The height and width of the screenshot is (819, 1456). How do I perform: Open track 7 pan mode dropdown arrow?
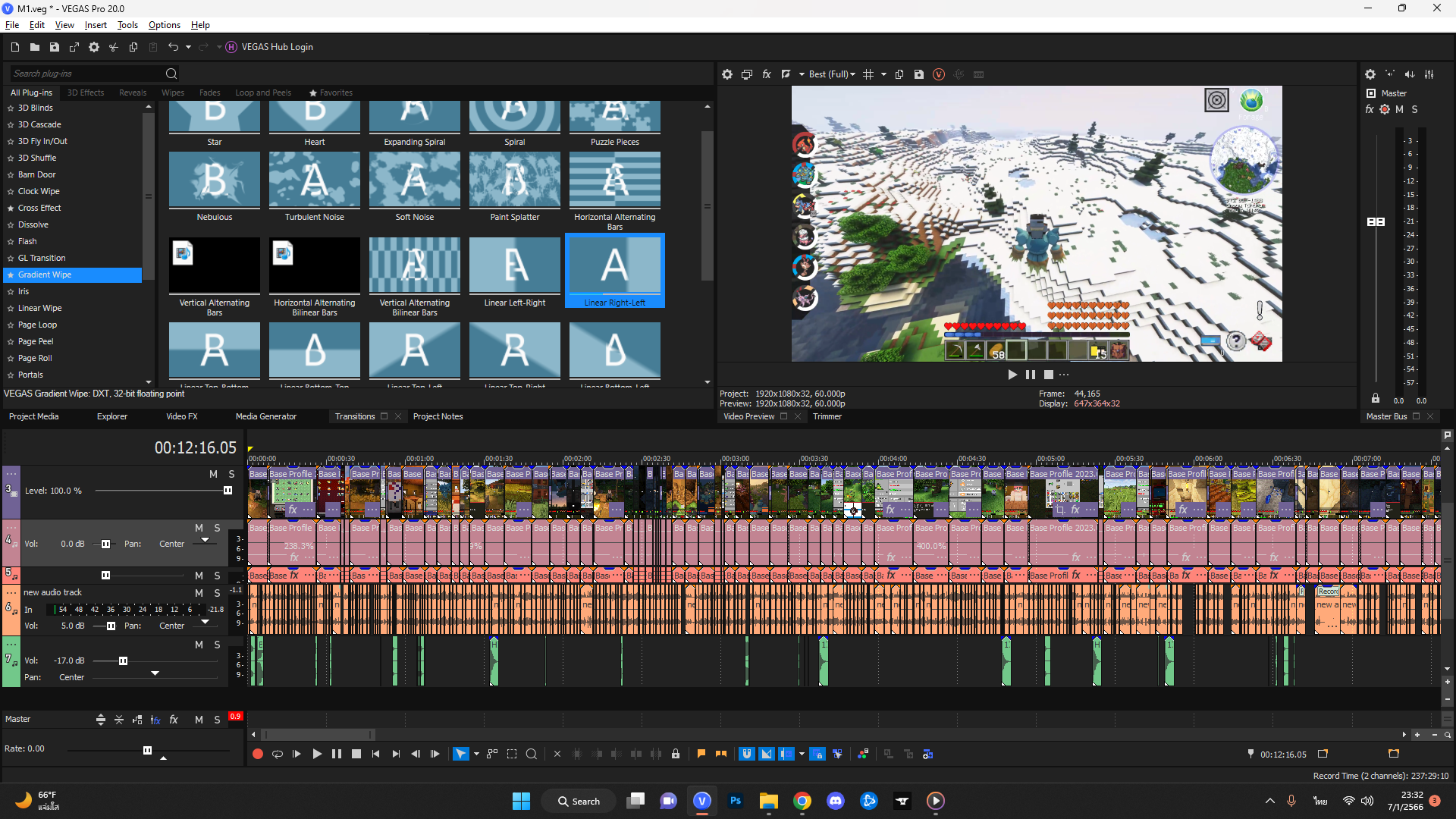(x=155, y=673)
